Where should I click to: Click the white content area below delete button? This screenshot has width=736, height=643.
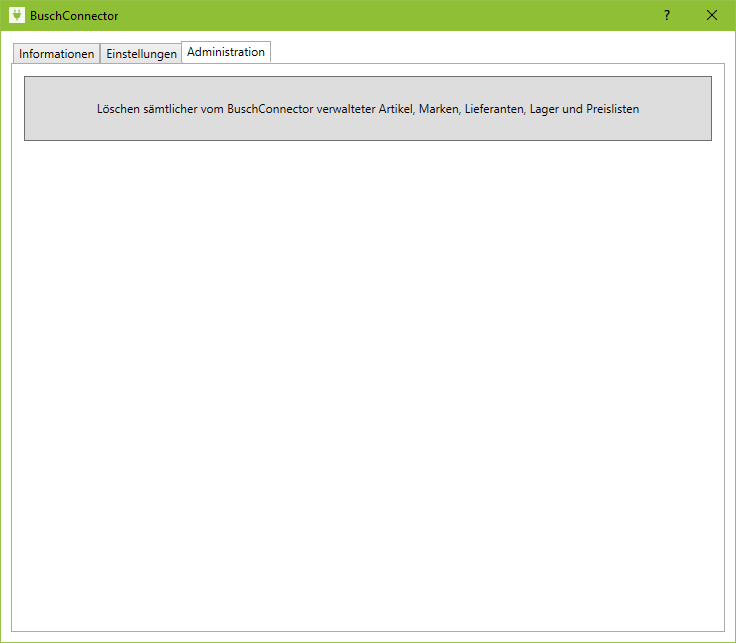(367, 300)
